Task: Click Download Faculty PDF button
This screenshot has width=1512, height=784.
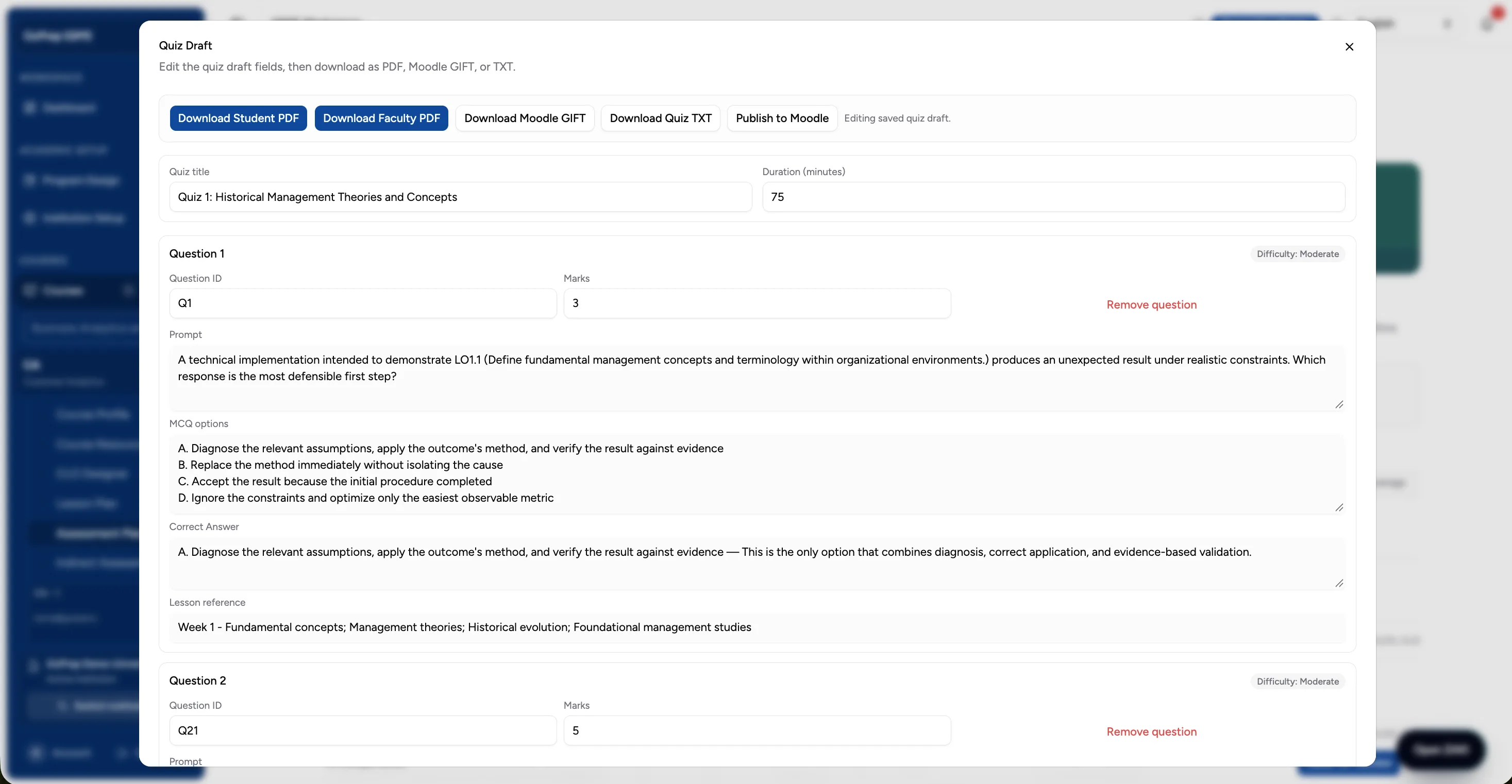Action: tap(381, 118)
